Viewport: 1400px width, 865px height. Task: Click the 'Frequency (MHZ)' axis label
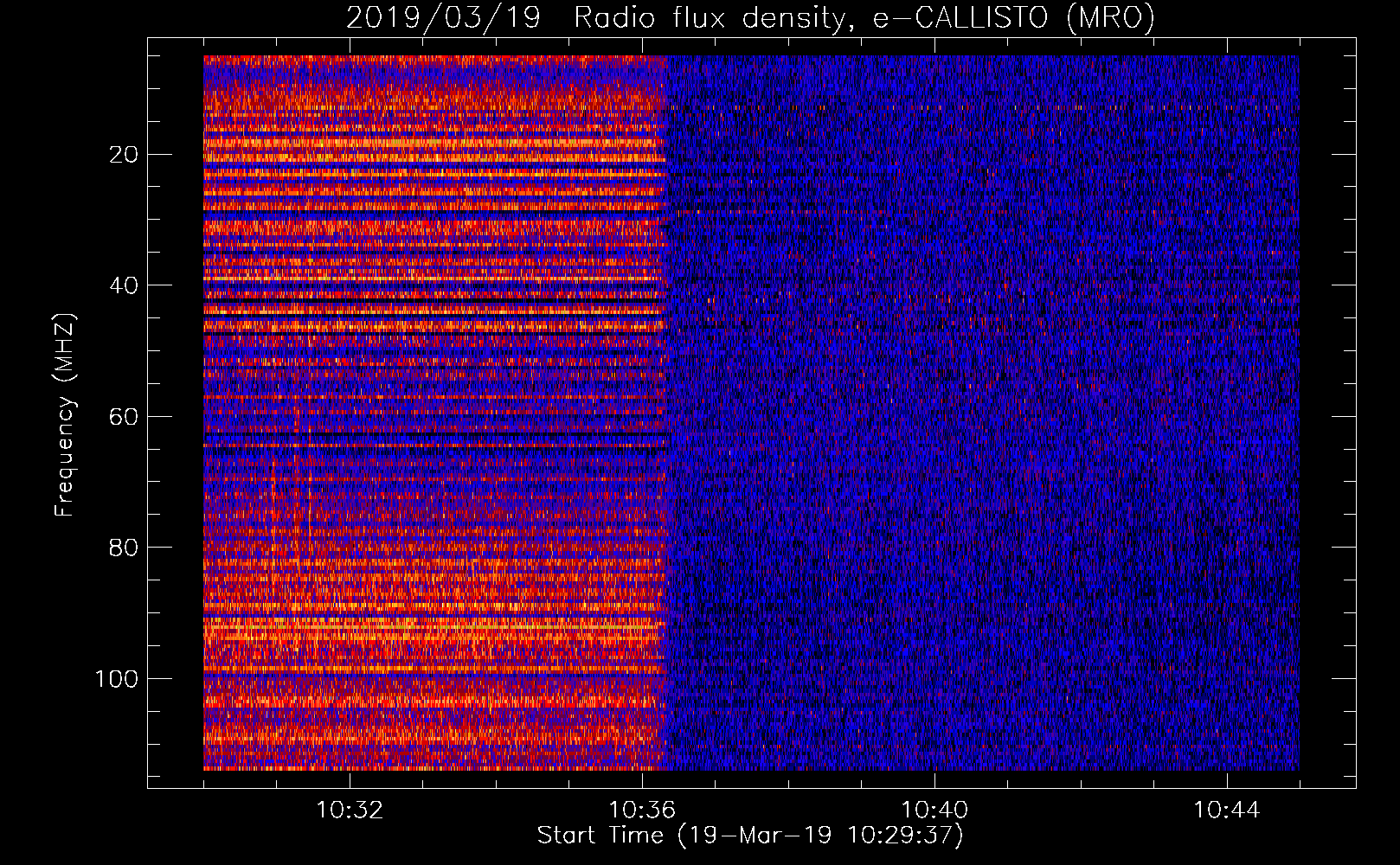click(x=65, y=414)
